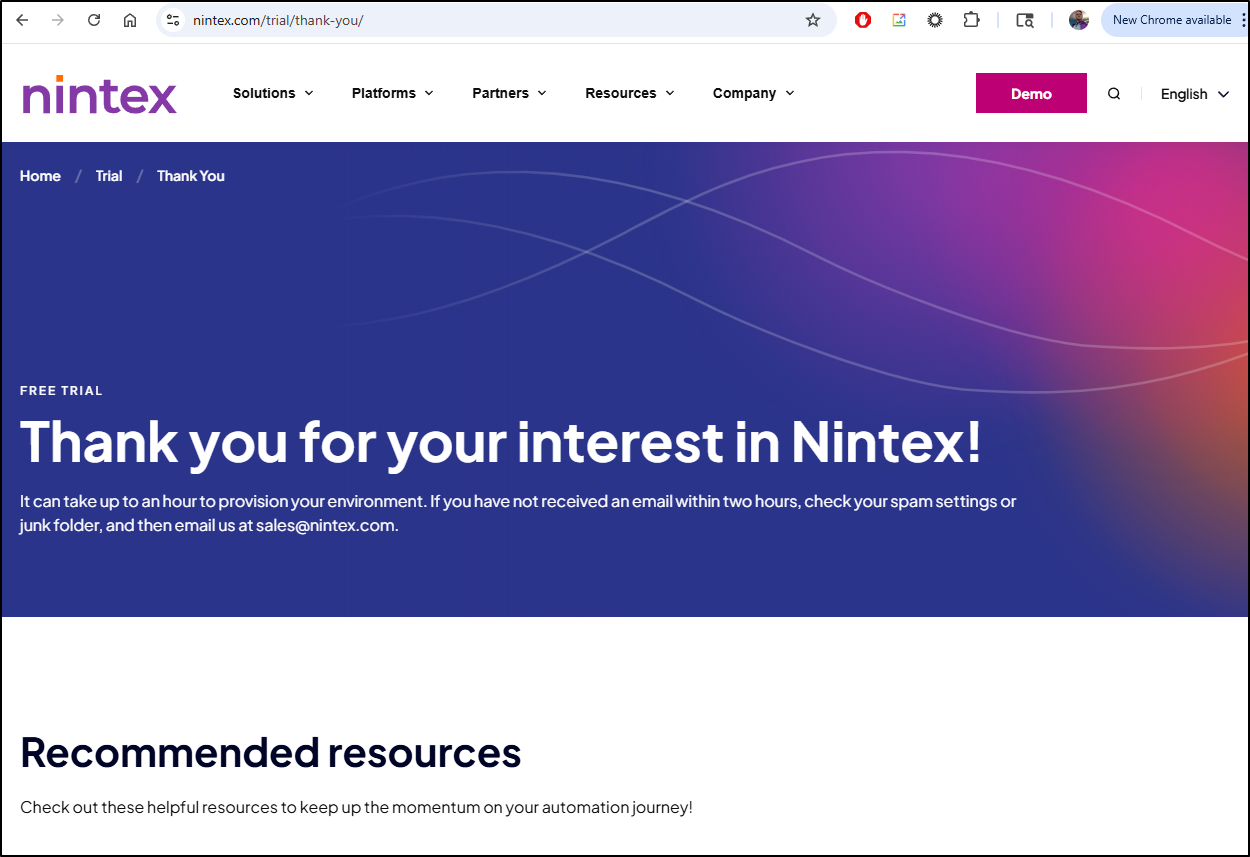Expand the Solutions menu
Viewport: 1250px width, 857px height.
(x=273, y=93)
